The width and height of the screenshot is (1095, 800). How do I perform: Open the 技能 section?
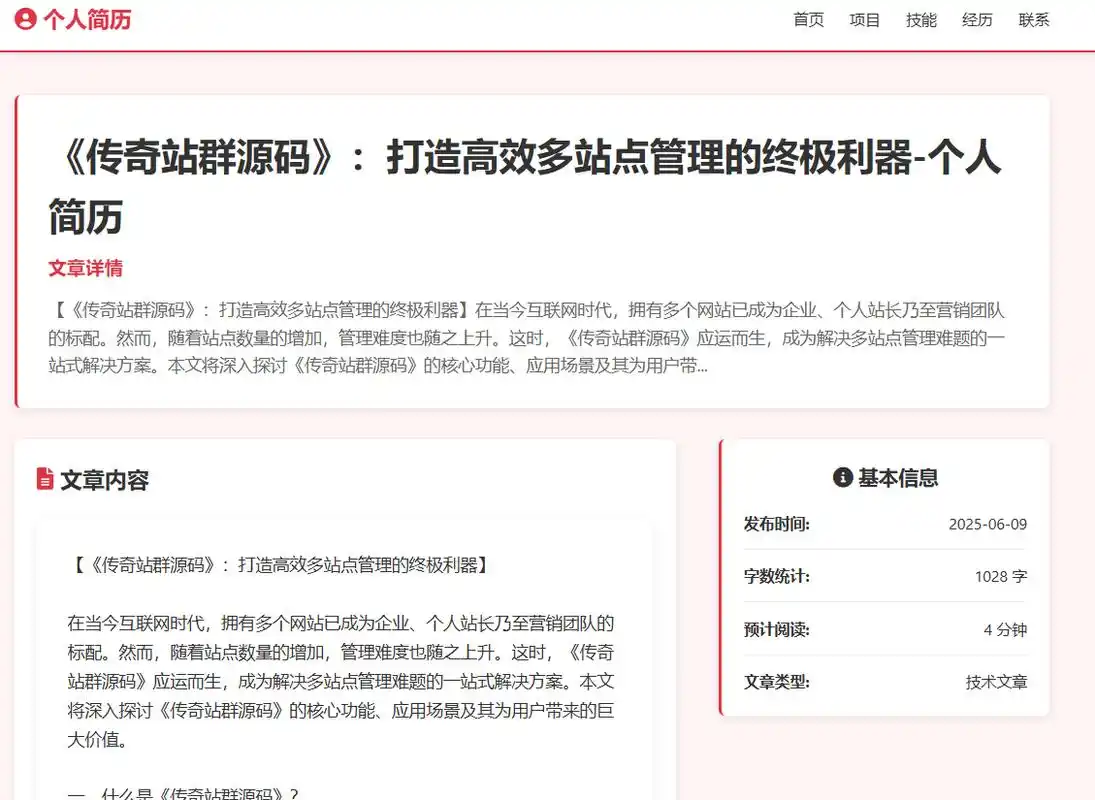pyautogui.click(x=921, y=20)
